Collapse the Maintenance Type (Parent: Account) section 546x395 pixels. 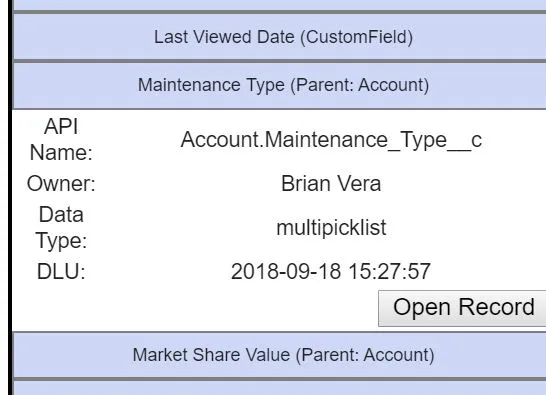(280, 85)
